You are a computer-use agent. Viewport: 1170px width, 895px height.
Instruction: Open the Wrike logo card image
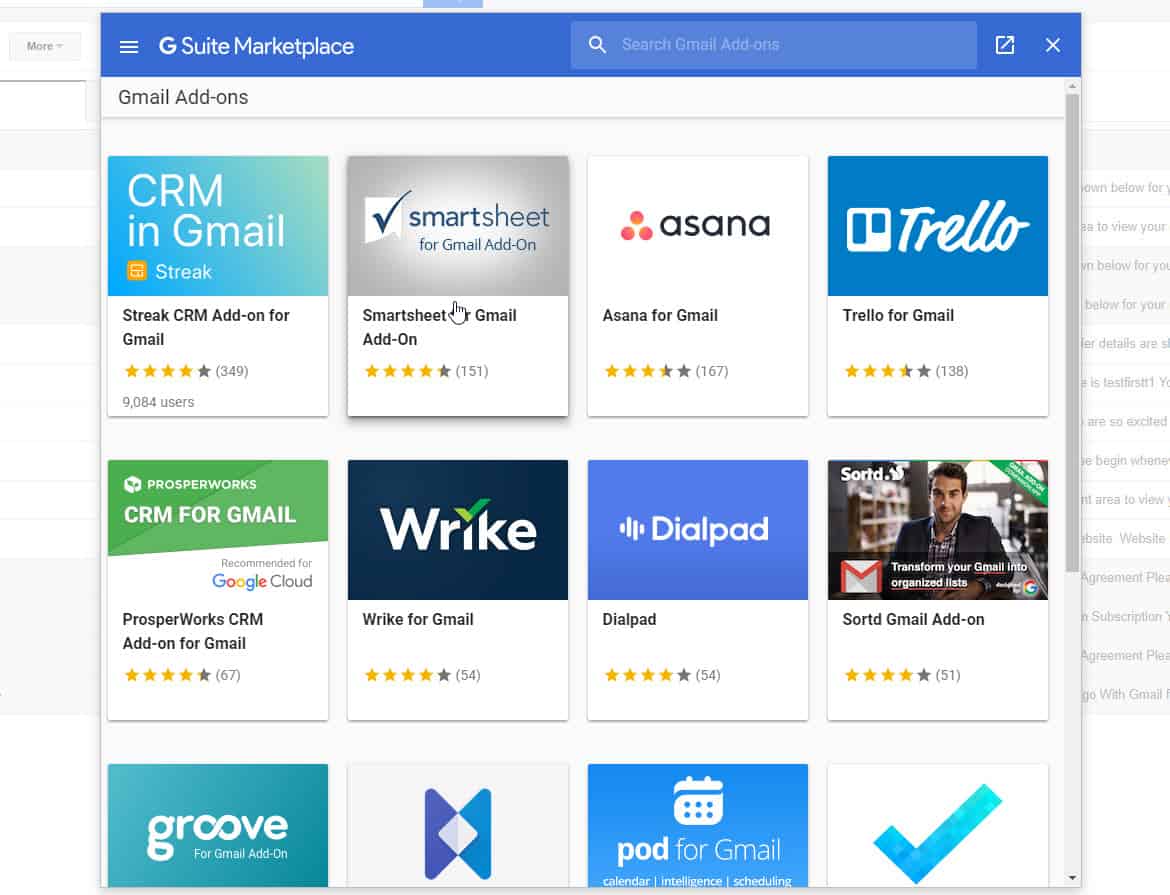(457, 530)
